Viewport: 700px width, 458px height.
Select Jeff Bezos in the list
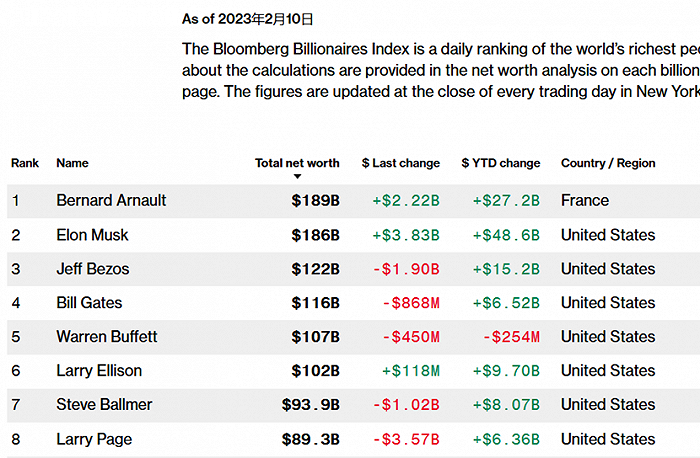click(x=92, y=269)
